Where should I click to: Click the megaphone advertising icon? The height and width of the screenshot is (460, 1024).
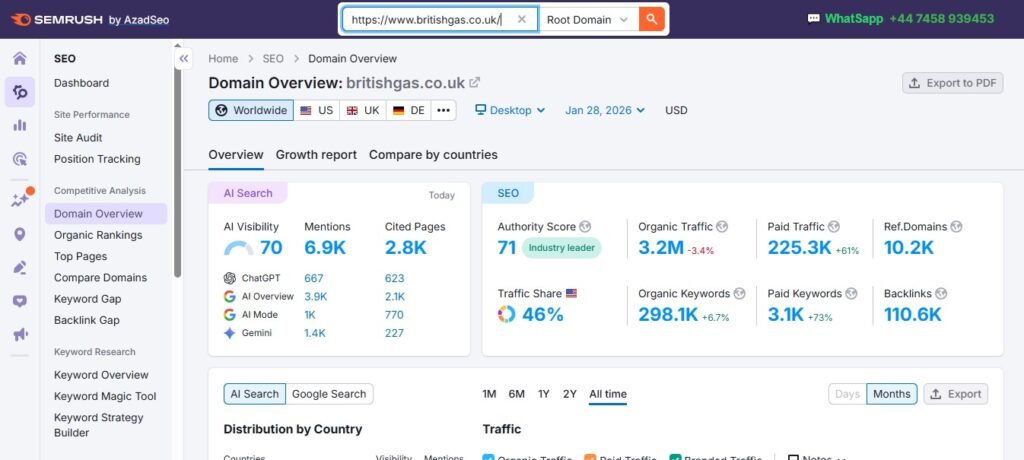point(19,334)
